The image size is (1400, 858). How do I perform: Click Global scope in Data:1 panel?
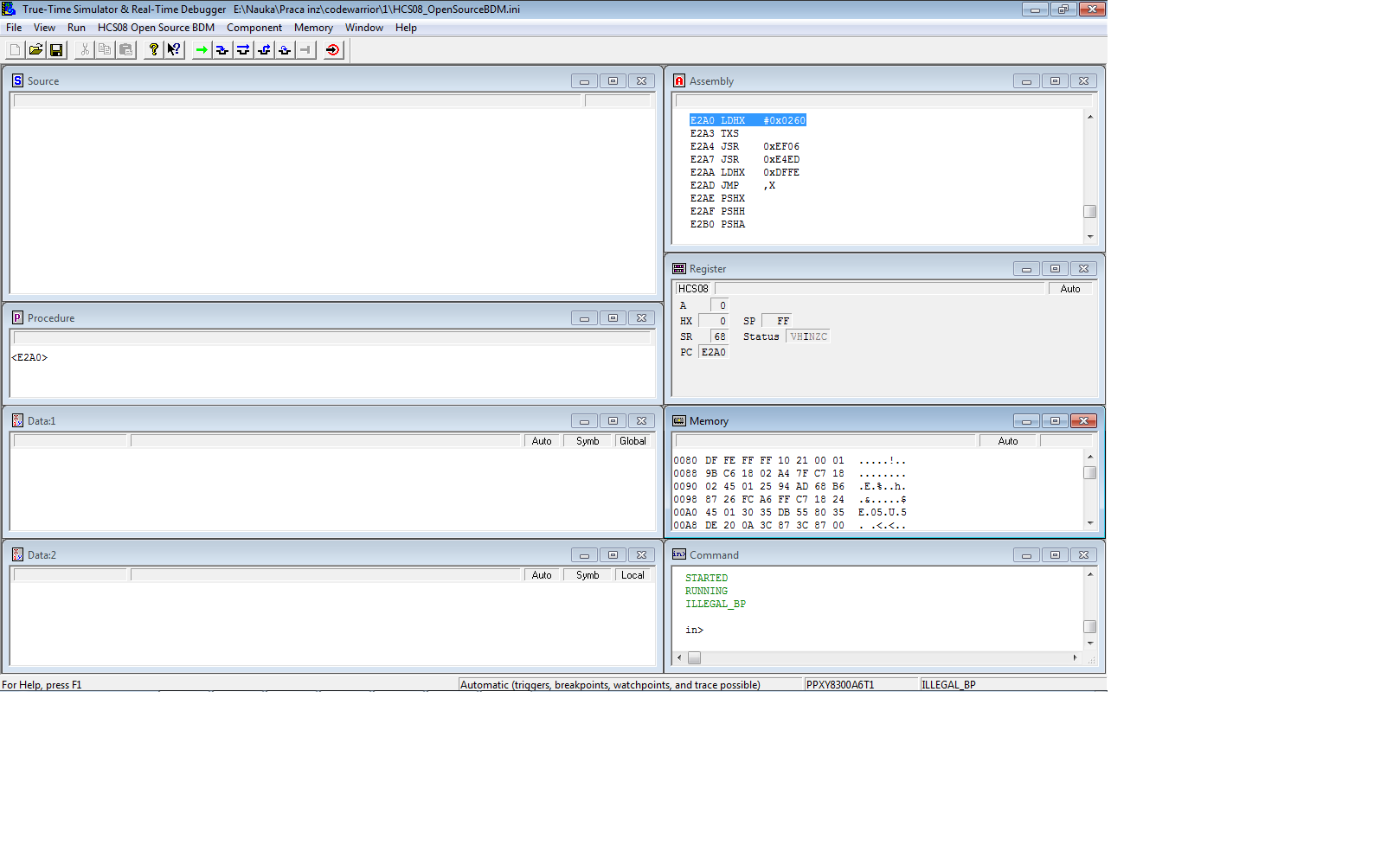[633, 441]
